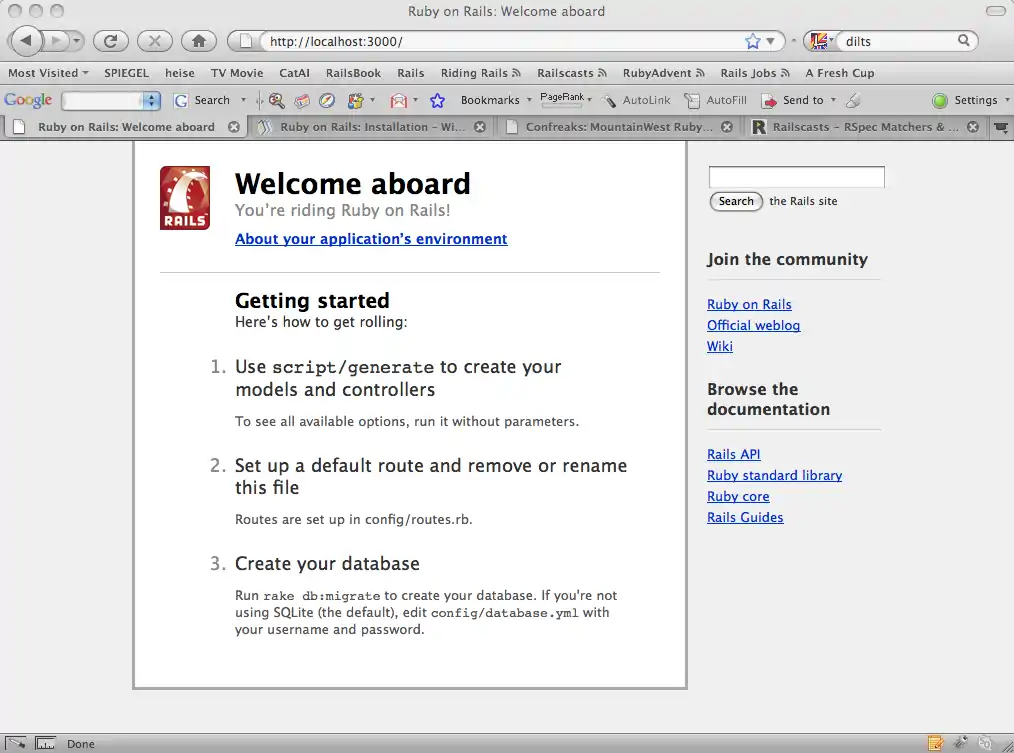1014x753 pixels.
Task: Click the ruler icon in the status bar
Action: pos(45,743)
